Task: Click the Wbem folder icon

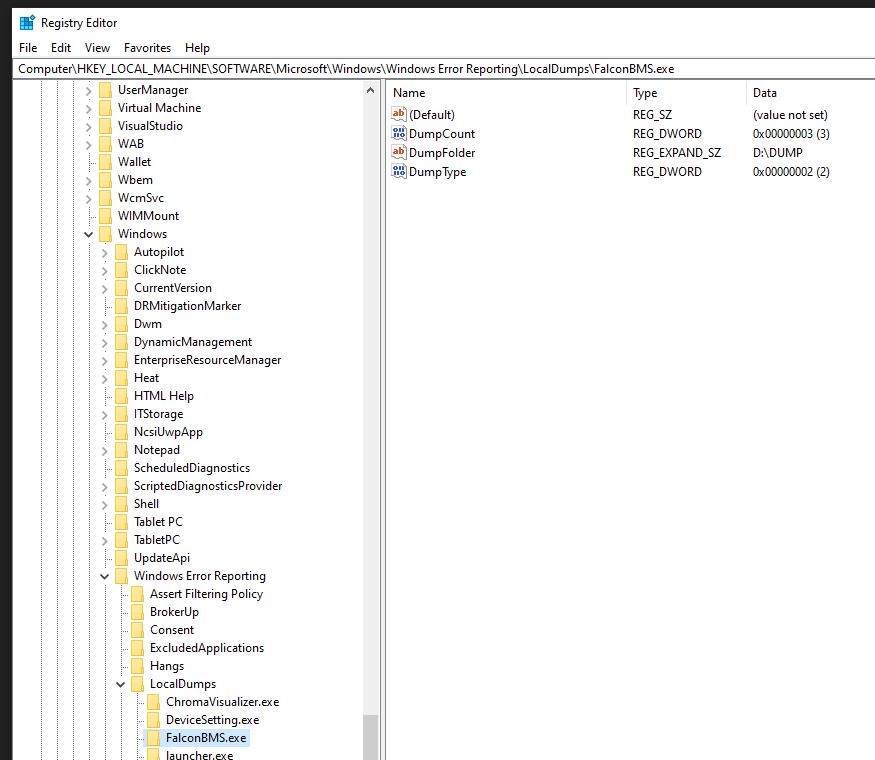Action: pyautogui.click(x=105, y=180)
